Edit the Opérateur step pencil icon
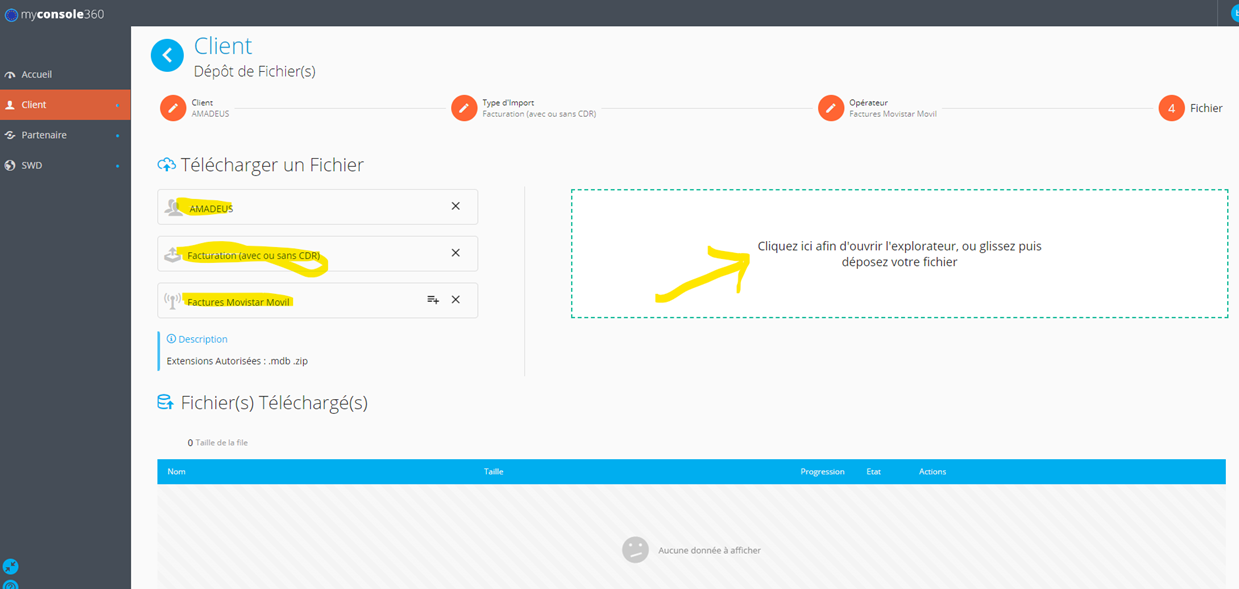Image resolution: width=1239 pixels, height=589 pixels. pos(831,108)
